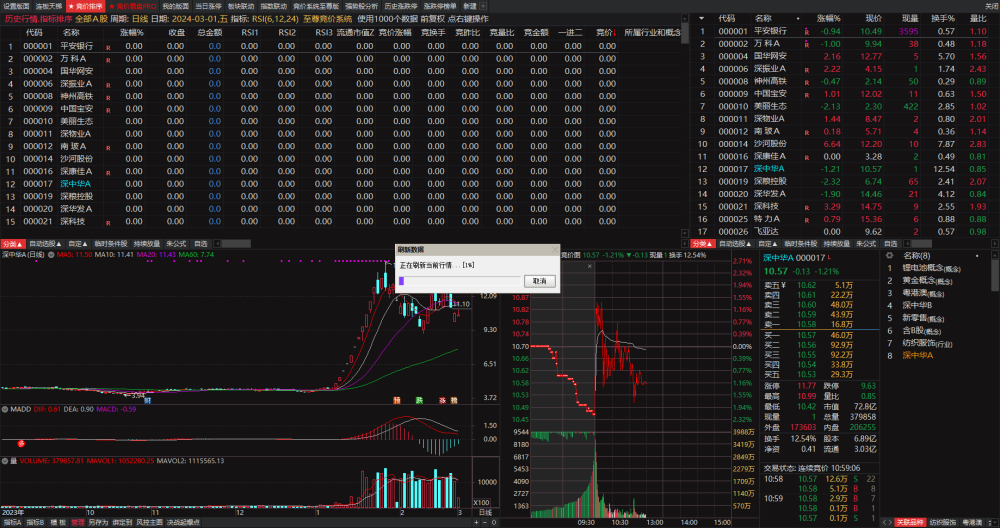
Task: Open left 分类 dropdown tab
Action: coord(13,244)
